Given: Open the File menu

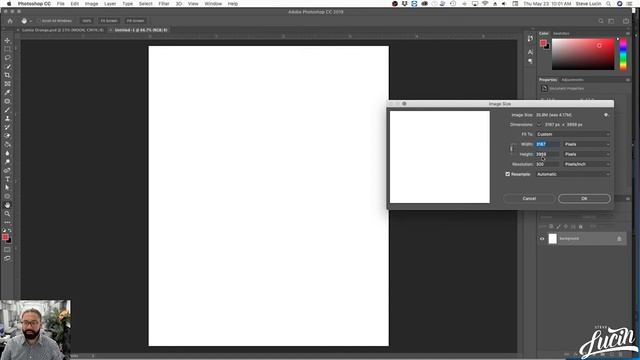Looking at the screenshot, I should coord(60,4).
